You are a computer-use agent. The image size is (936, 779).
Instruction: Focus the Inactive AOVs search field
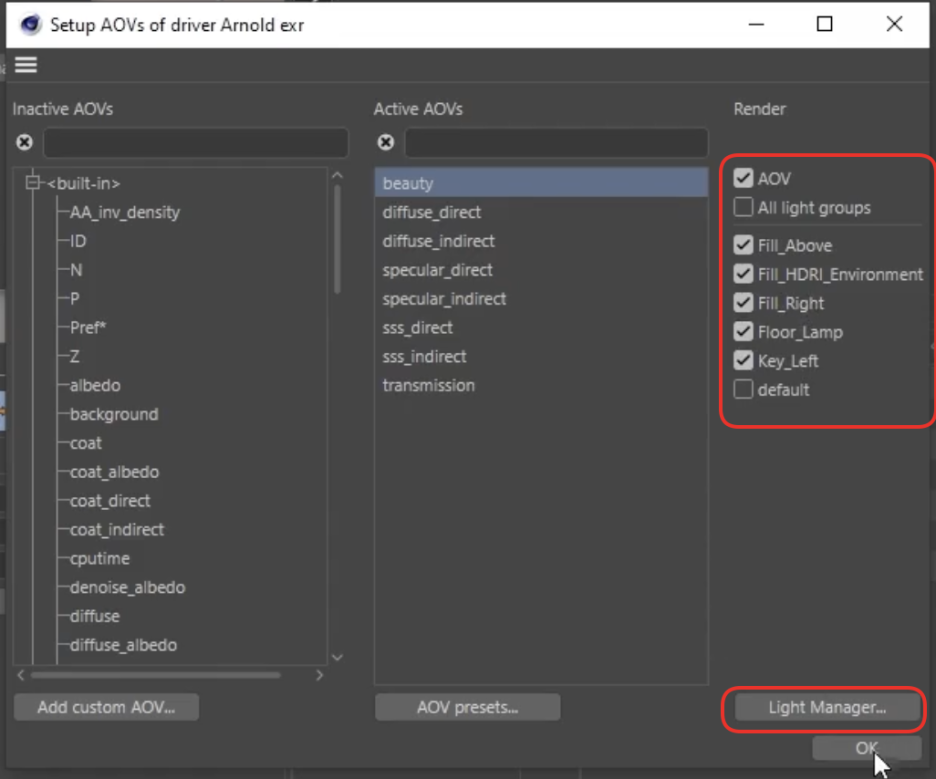coord(196,142)
